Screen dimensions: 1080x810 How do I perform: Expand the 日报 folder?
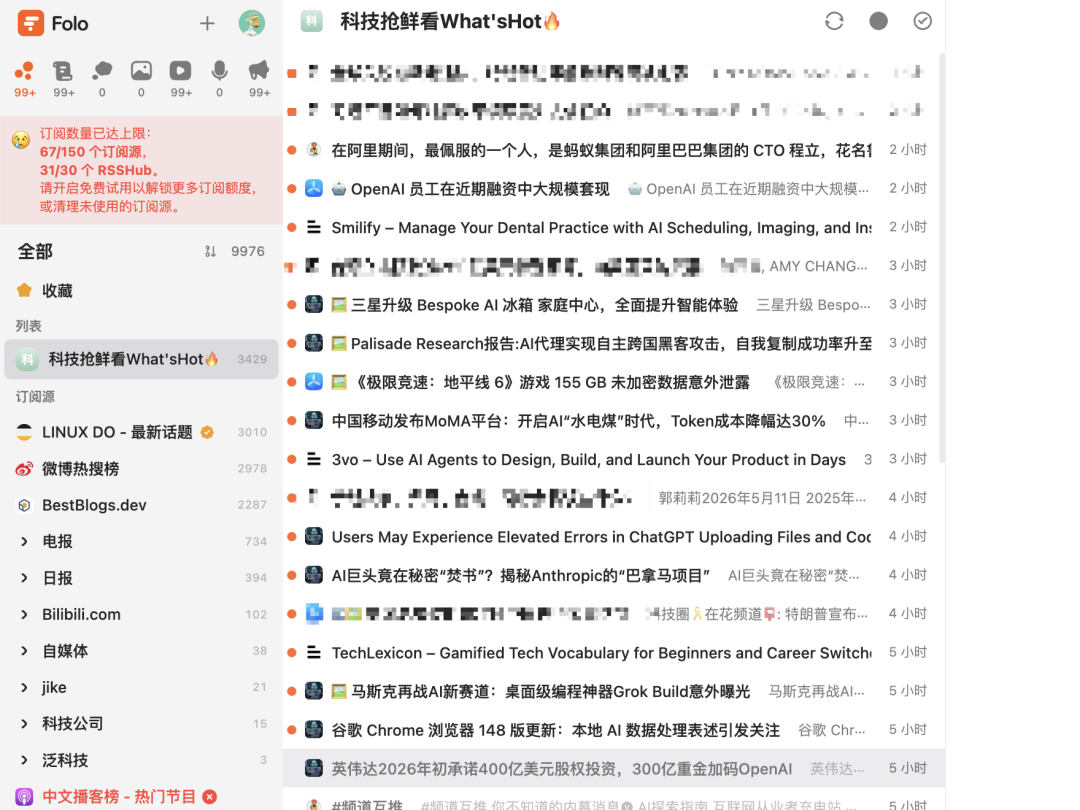click(24, 578)
